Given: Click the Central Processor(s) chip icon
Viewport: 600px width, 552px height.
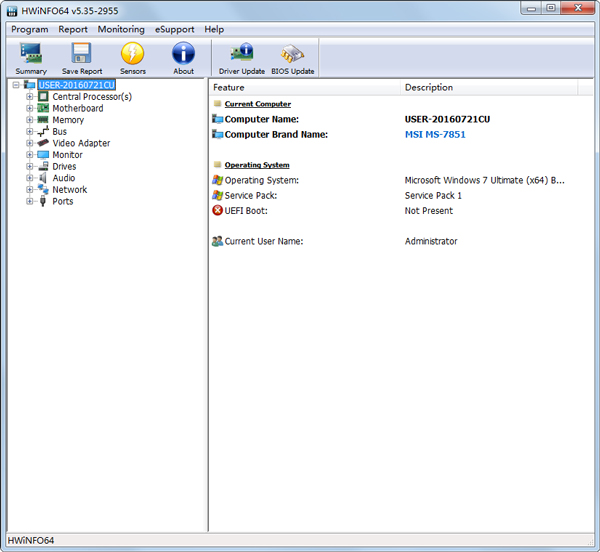Looking at the screenshot, I should (x=43, y=96).
